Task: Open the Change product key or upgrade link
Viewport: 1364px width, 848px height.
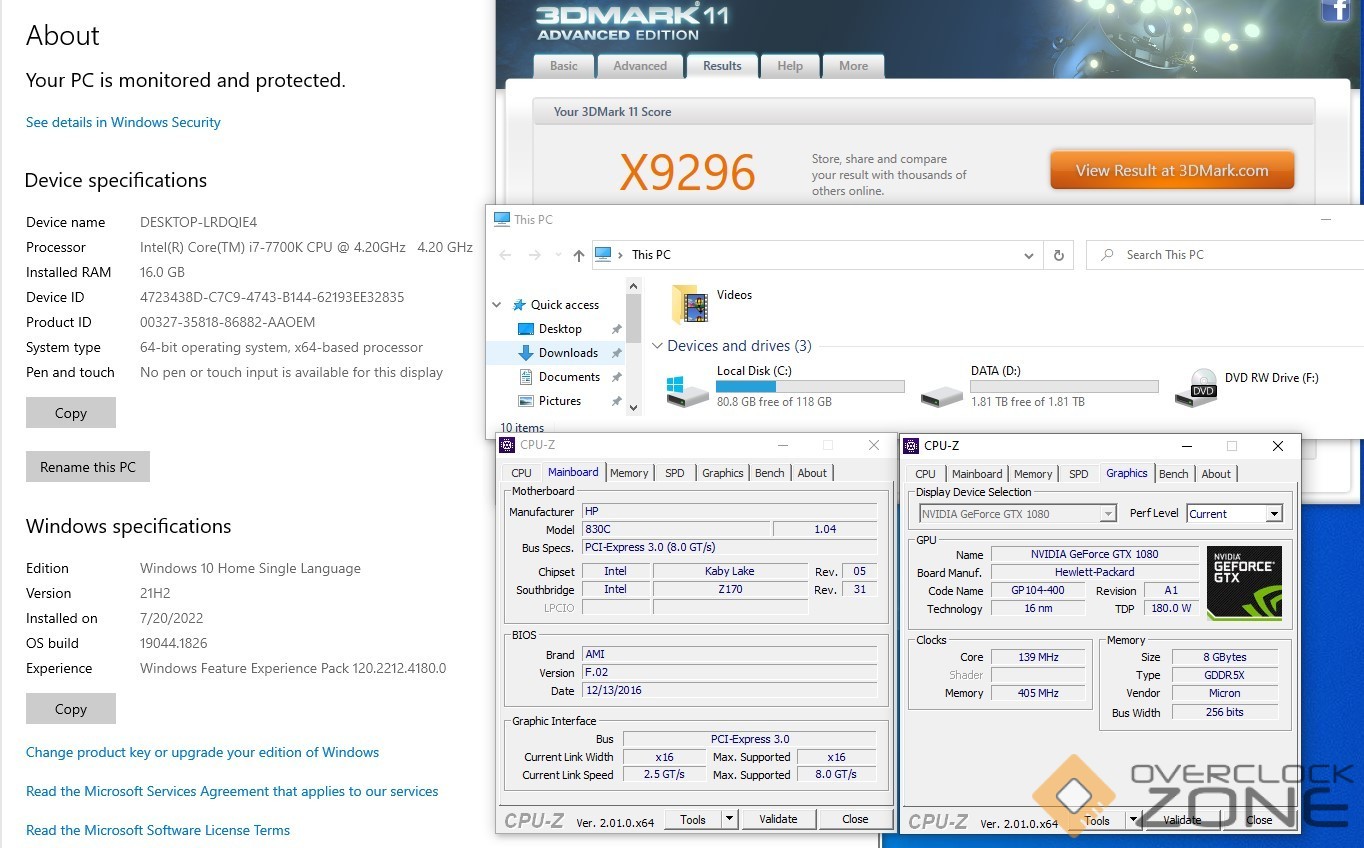Action: pos(202,752)
